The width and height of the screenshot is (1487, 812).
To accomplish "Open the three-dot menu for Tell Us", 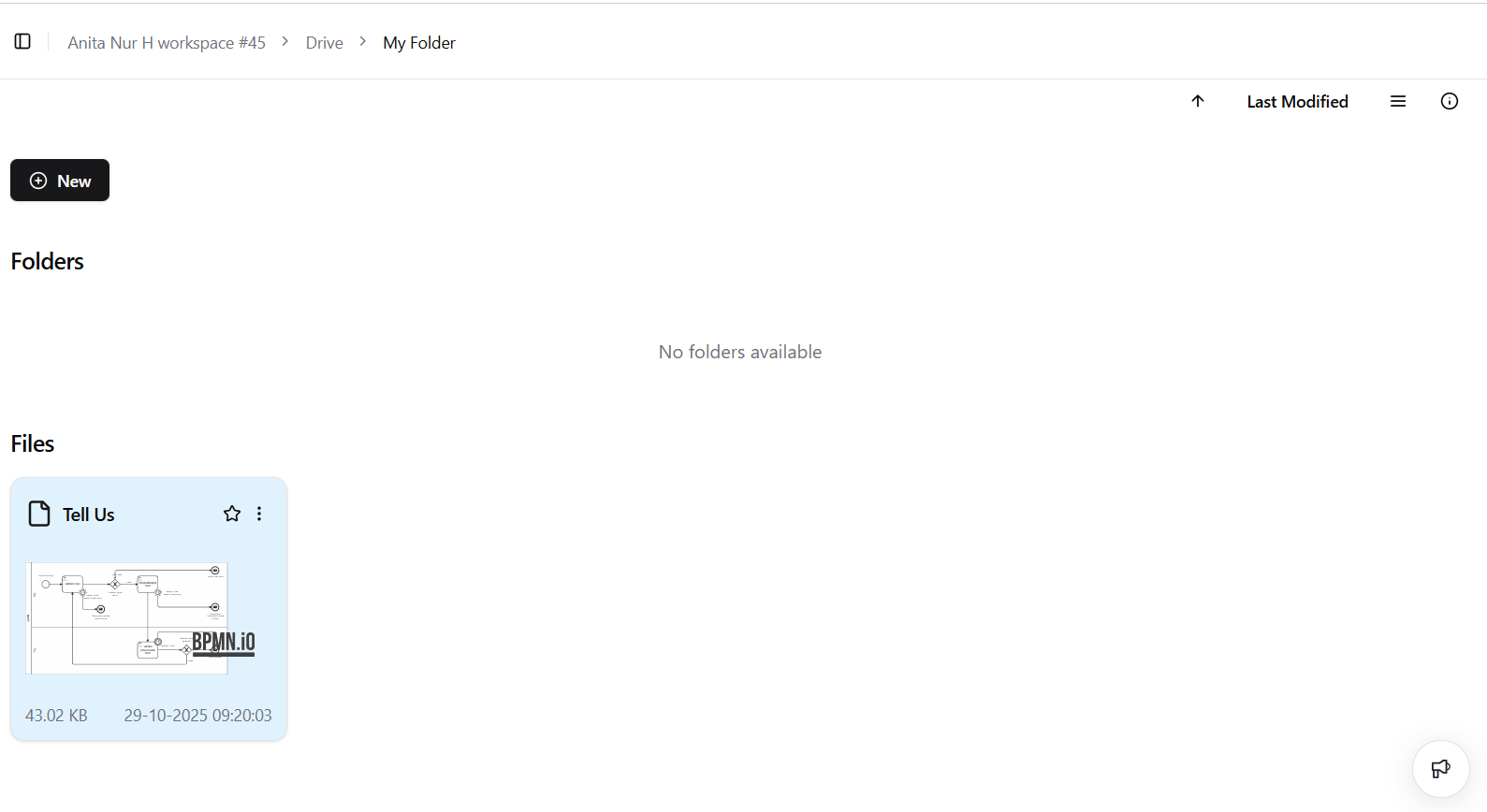I will pos(259,514).
